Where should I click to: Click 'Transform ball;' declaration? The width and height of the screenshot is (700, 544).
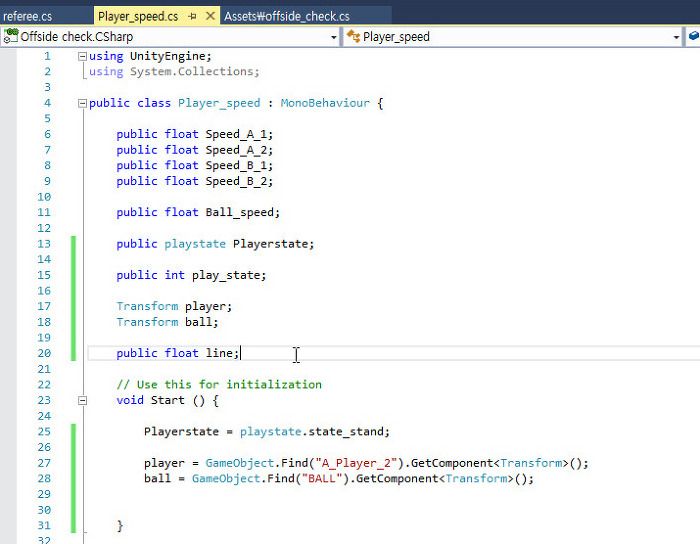[167, 322]
